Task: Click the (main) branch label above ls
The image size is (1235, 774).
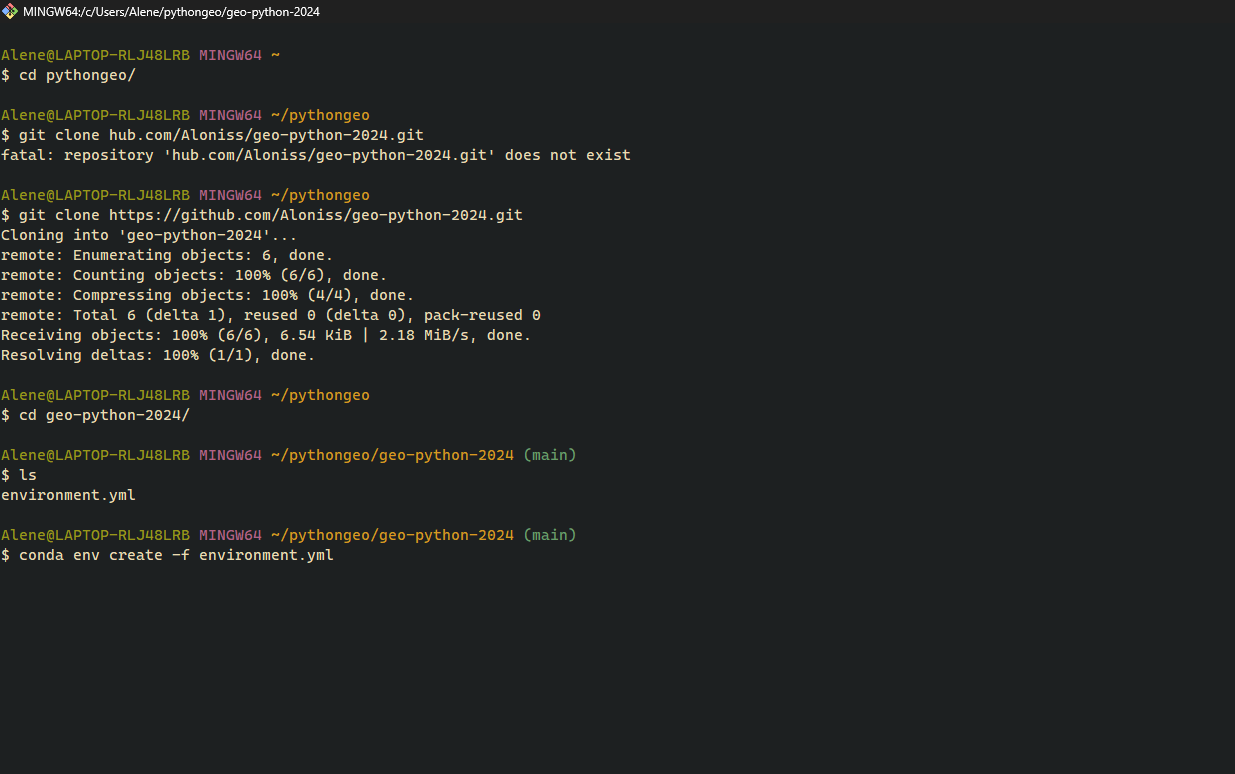Action: click(550, 455)
